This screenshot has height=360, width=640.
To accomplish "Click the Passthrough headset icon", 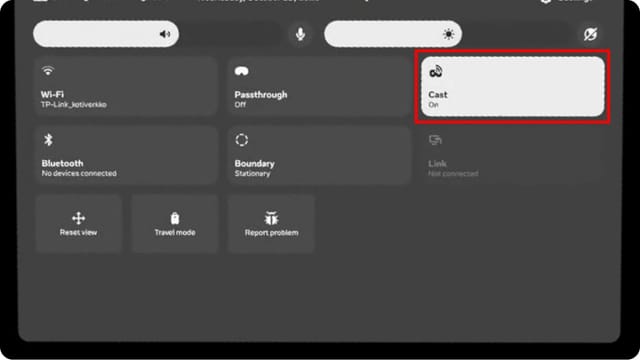I will click(x=241, y=71).
